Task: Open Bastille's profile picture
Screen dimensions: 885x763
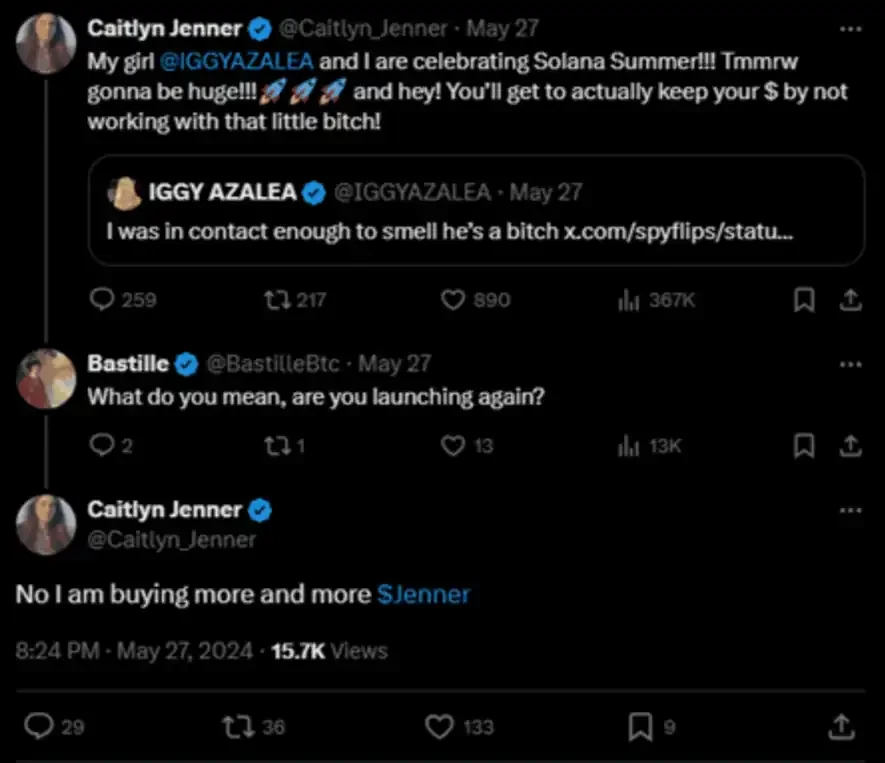Action: pos(47,380)
